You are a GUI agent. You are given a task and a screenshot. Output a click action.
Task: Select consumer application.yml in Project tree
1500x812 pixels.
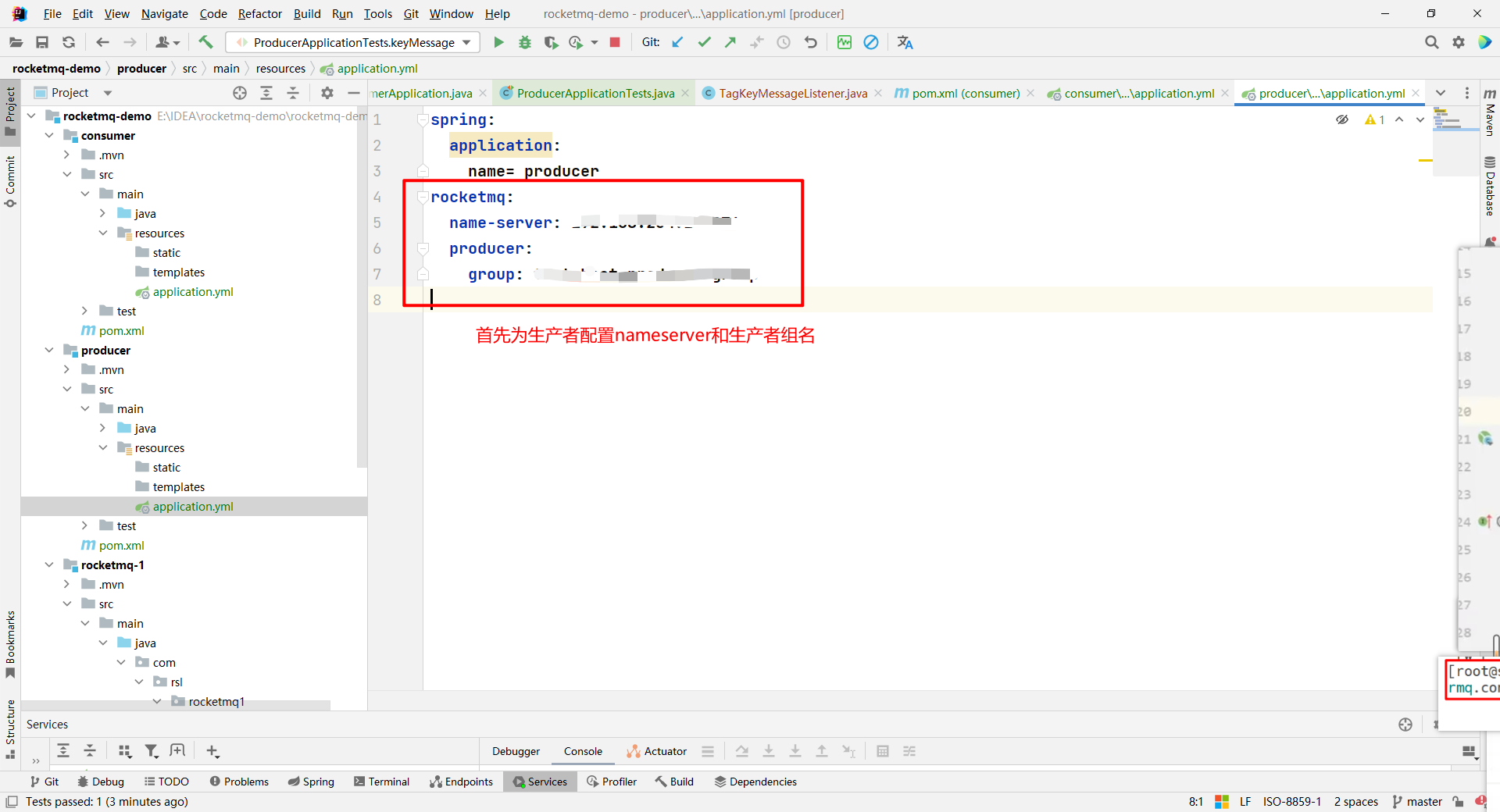coord(193,292)
